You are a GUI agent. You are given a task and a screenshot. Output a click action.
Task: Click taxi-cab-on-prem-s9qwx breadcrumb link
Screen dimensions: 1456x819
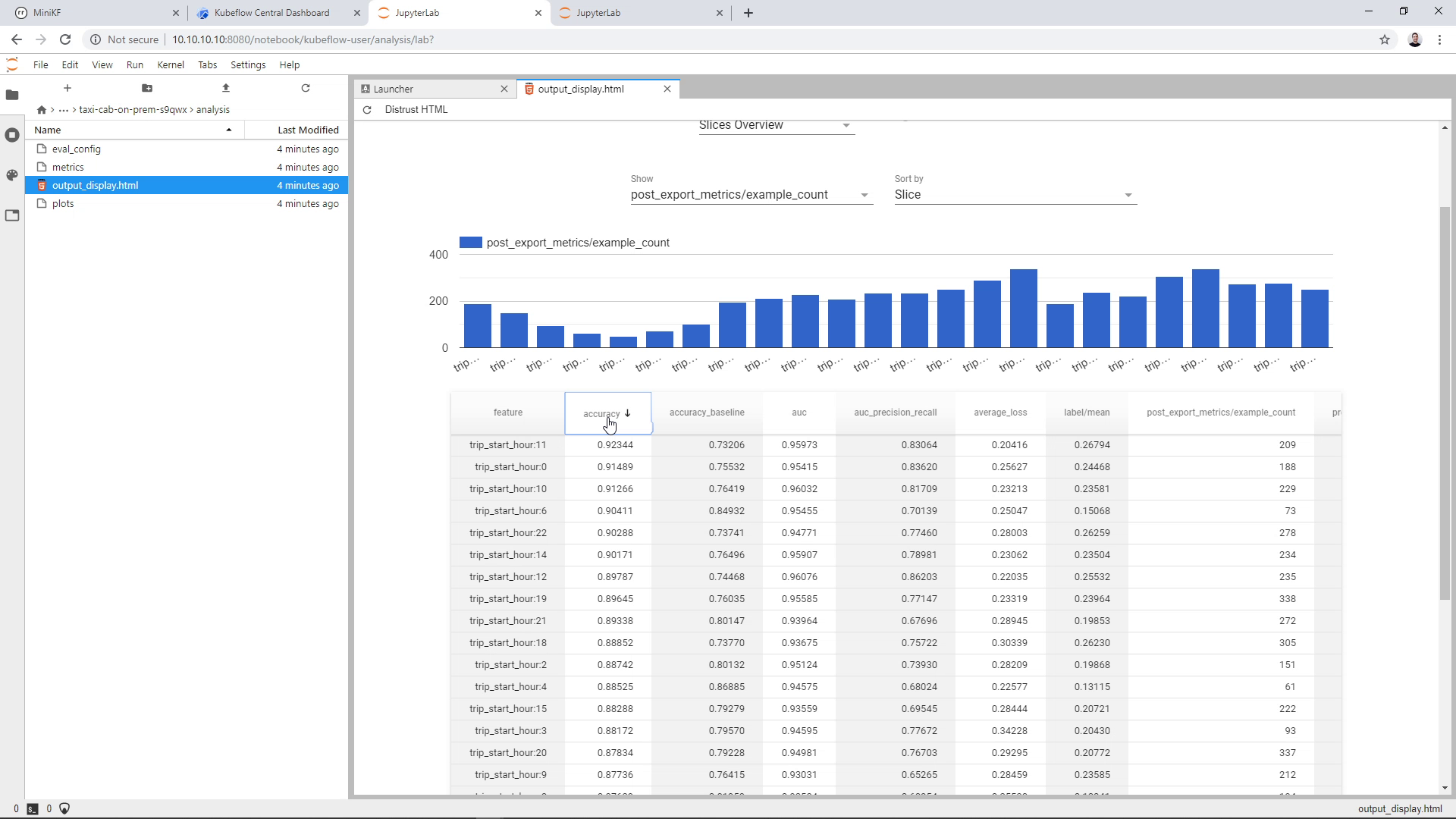133,110
